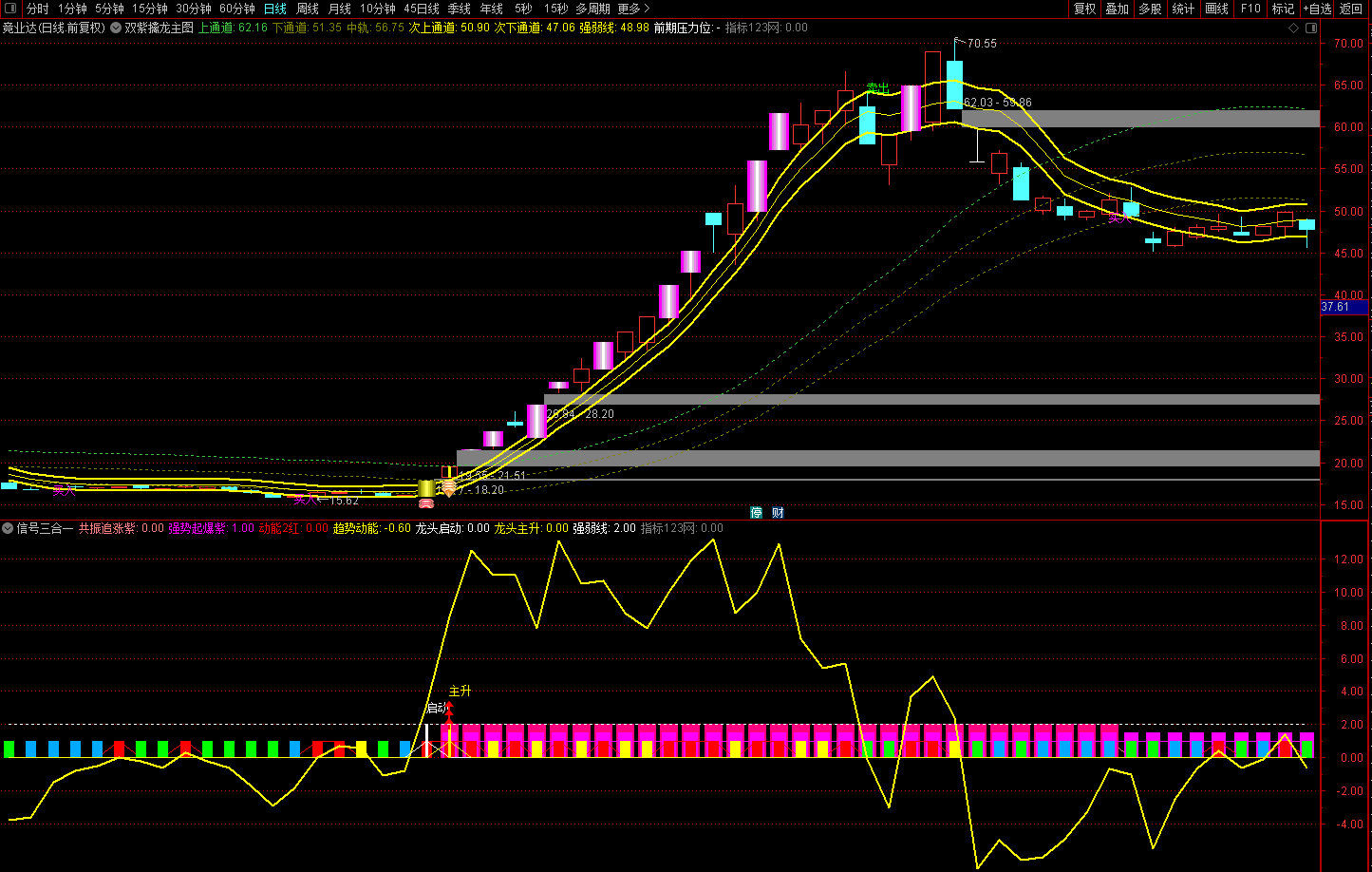Toggle the right side panel icon

1311,28
